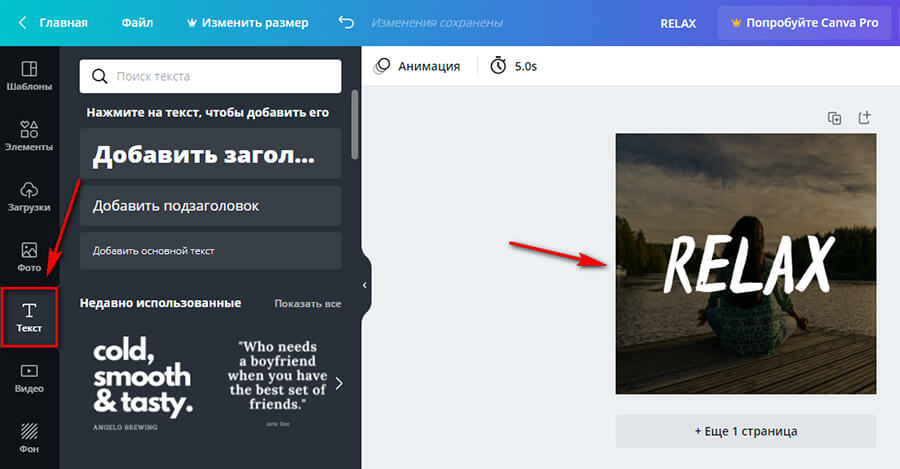Screen dimensions: 900x469
Task: Select the Who needs a boyfriend template
Action: click(x=278, y=383)
